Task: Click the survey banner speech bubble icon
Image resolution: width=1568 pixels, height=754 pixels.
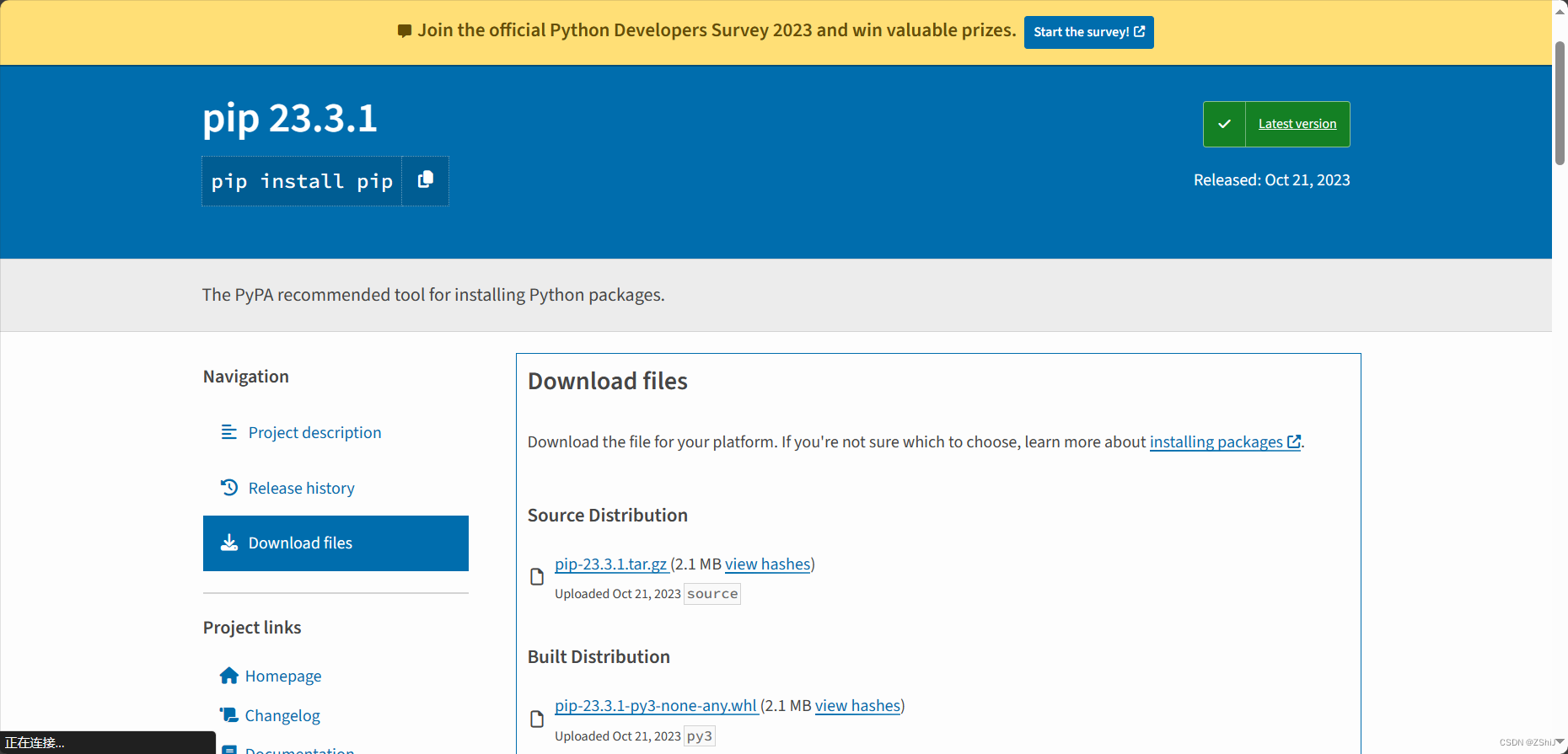Action: (x=405, y=31)
